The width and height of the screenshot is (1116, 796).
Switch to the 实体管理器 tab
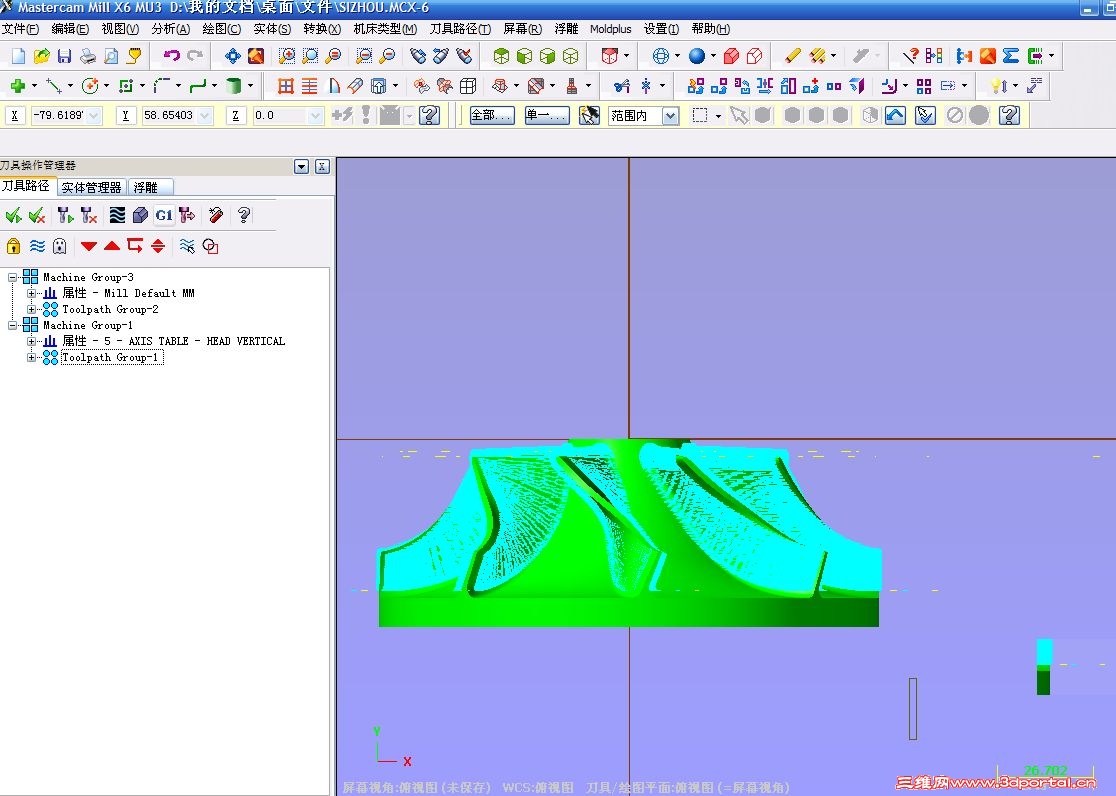point(91,188)
